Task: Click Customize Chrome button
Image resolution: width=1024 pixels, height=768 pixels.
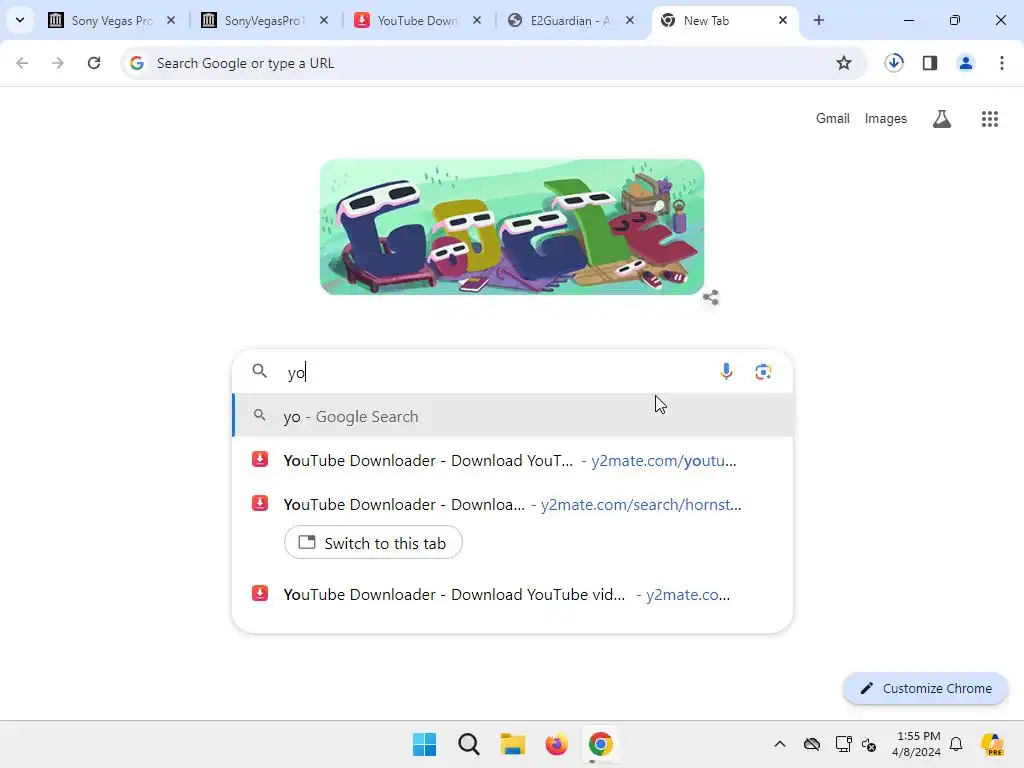Action: [x=925, y=688]
